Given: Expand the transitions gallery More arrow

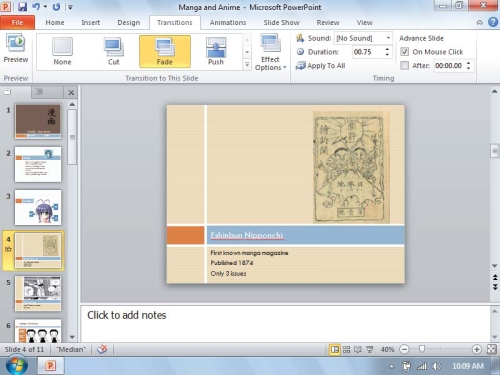Looking at the screenshot, I should coord(247,64).
